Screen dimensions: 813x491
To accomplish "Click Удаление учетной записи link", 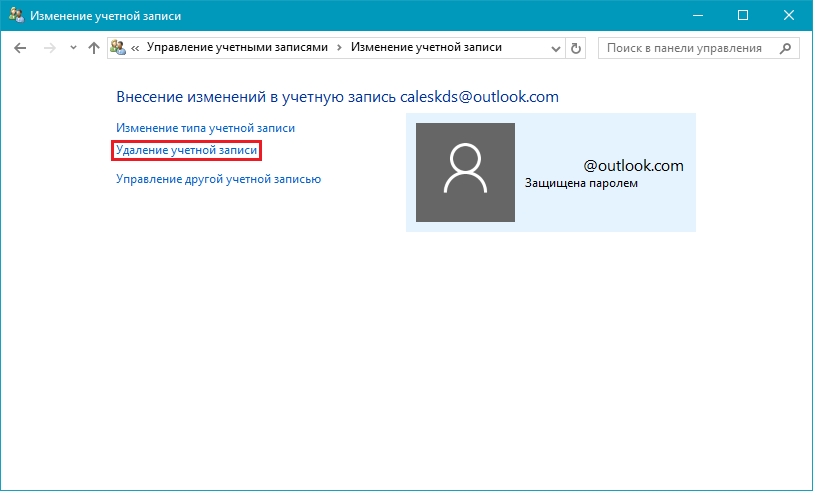I will click(x=187, y=150).
